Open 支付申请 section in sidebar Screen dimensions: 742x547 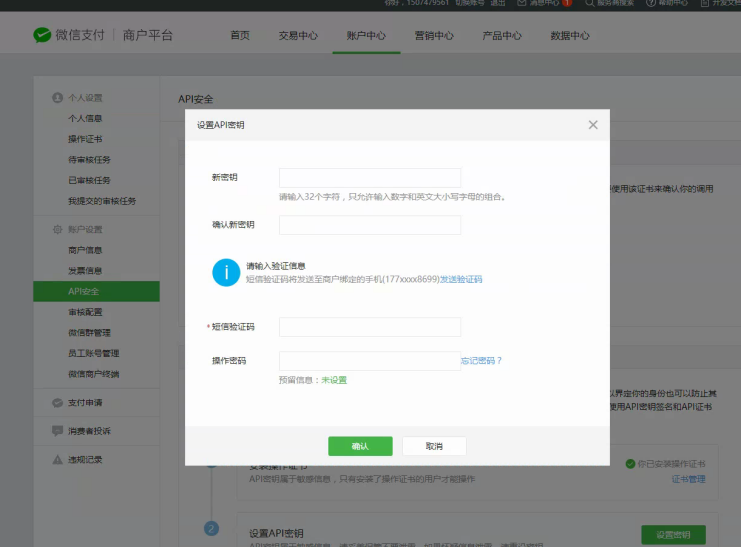click(x=85, y=403)
